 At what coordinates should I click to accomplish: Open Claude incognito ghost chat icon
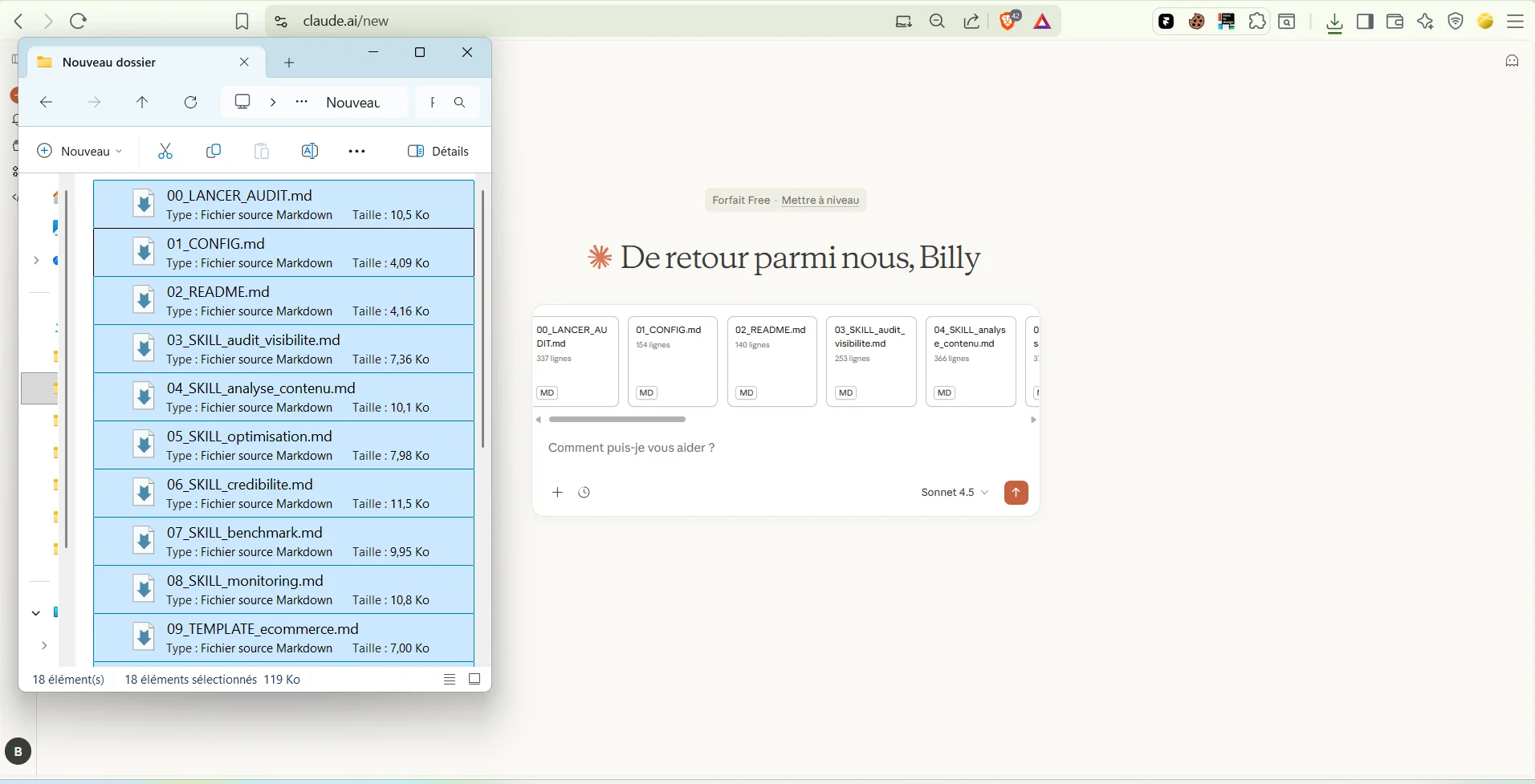pos(1513,61)
